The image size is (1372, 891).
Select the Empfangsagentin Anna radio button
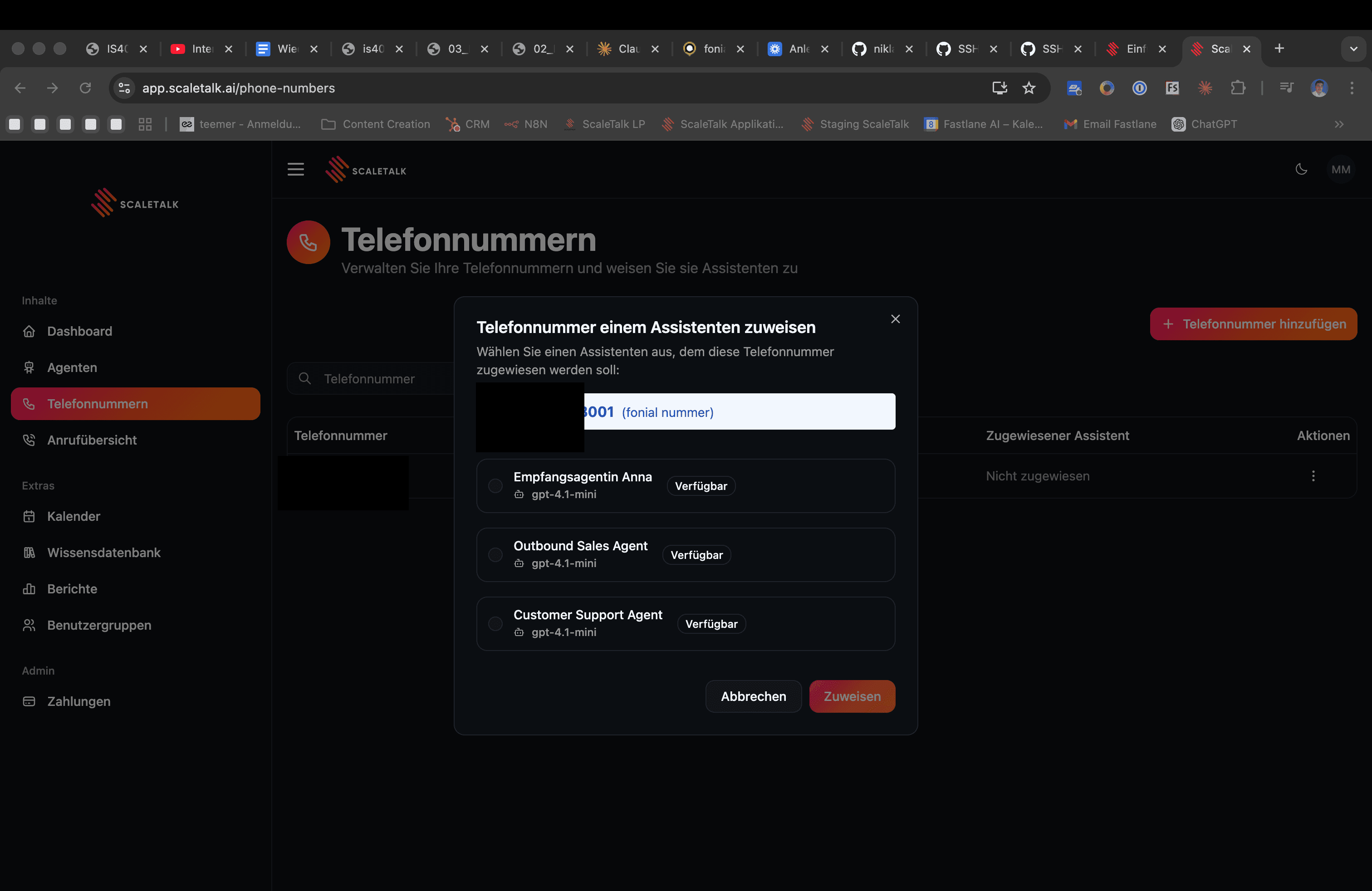click(x=495, y=486)
